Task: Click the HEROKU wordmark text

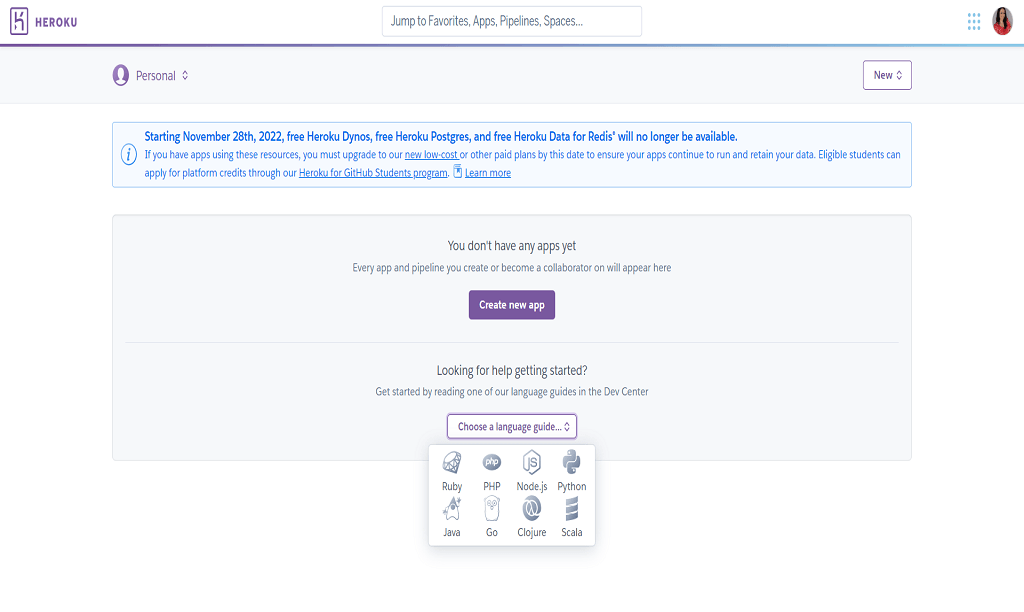Action: 56,22
